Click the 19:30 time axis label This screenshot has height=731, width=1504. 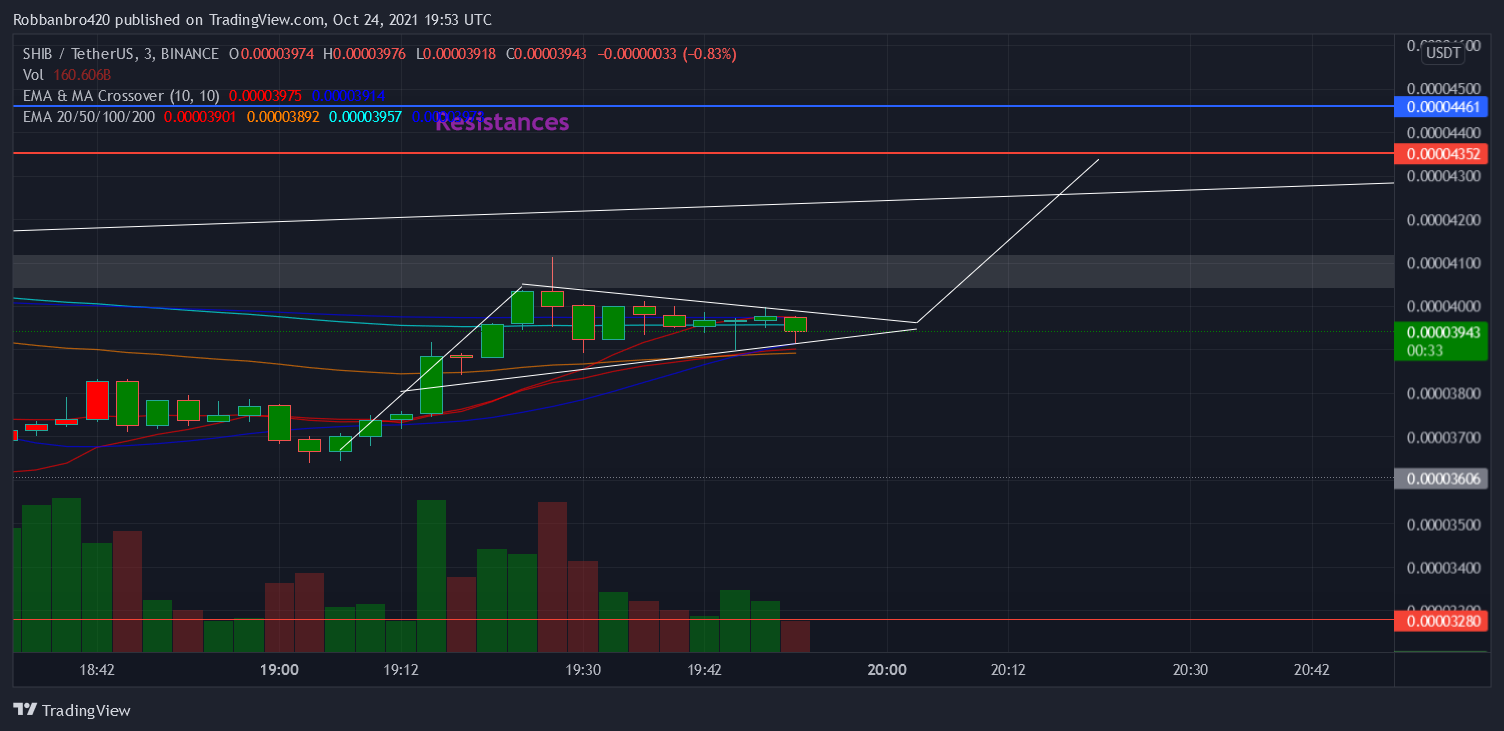coord(583,670)
